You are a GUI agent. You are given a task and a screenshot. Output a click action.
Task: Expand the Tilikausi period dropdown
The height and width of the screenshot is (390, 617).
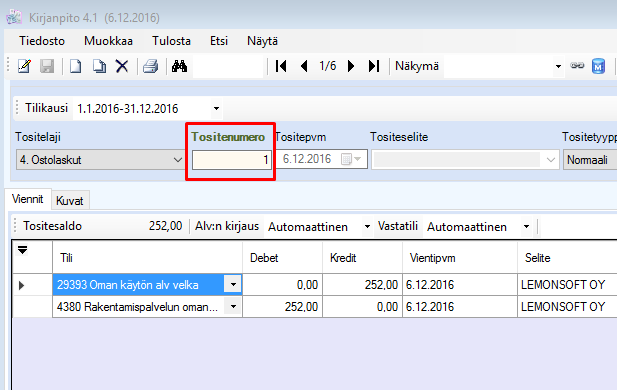216,108
